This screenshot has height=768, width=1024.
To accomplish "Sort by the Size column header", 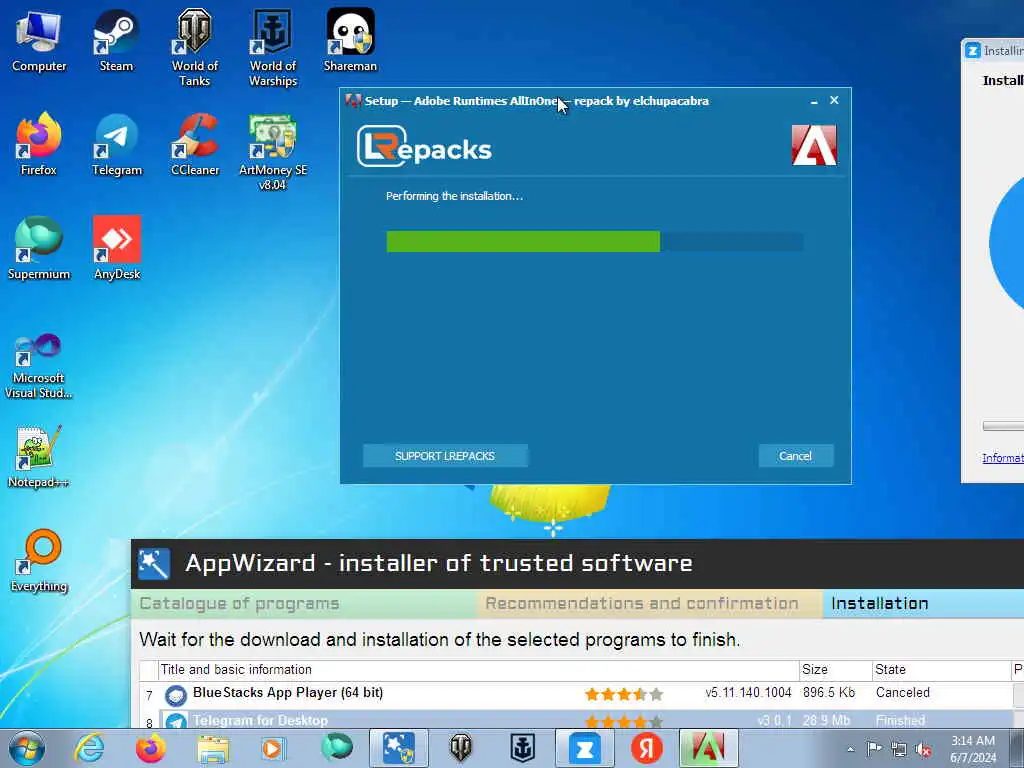I will coord(835,670).
